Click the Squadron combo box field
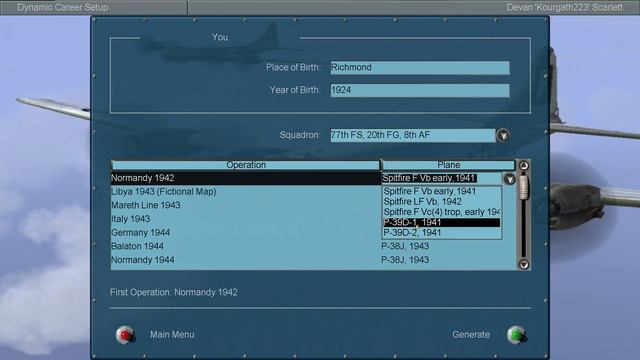Image resolution: width=640 pixels, height=360 pixels. pos(413,135)
